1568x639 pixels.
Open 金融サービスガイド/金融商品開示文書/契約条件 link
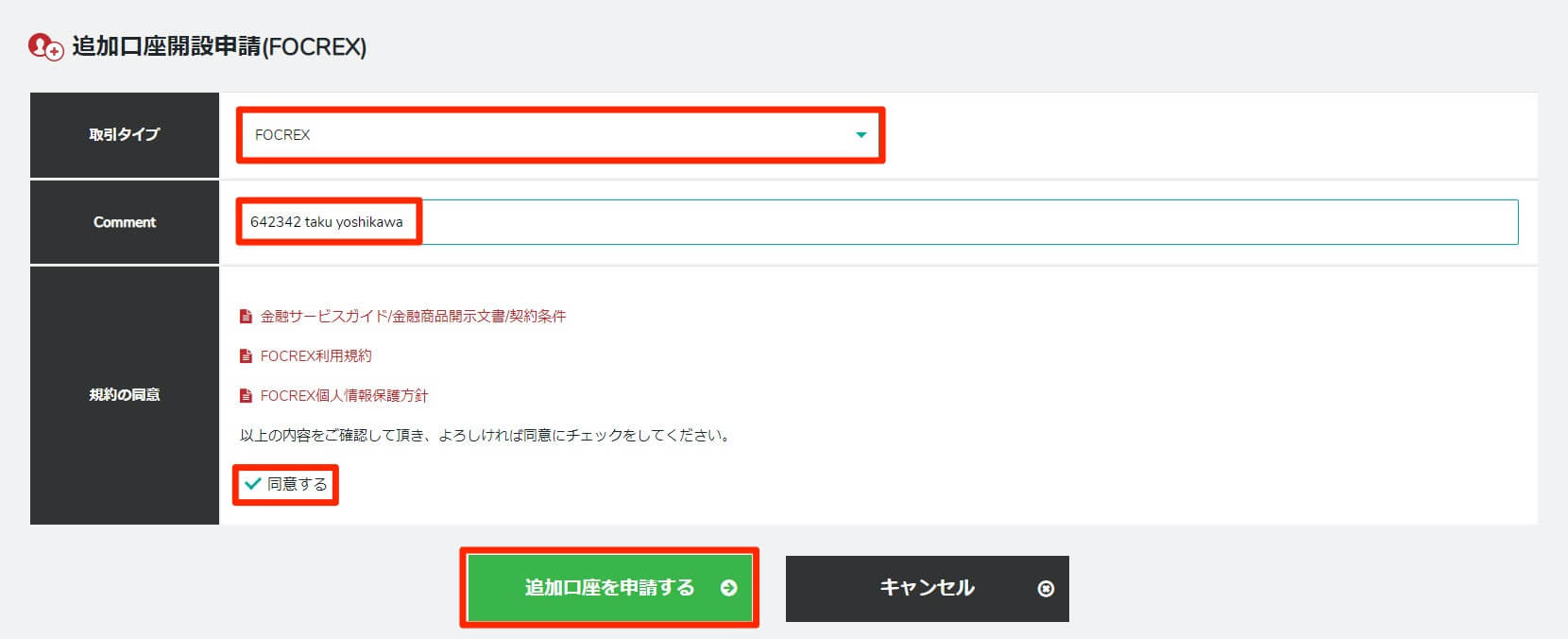click(x=413, y=317)
